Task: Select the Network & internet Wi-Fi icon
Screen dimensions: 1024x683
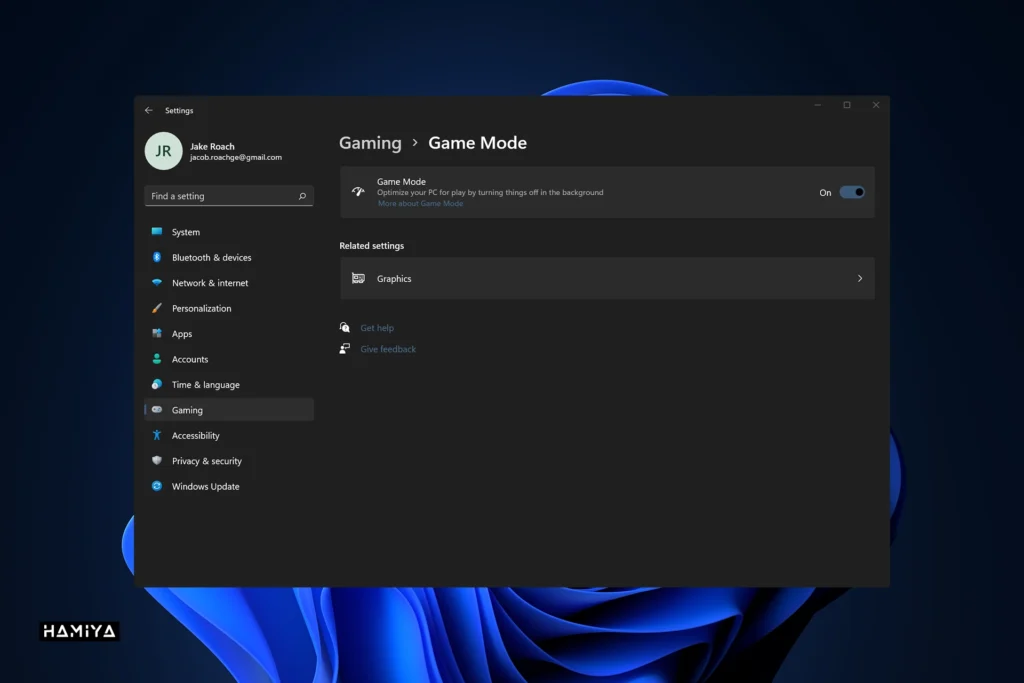Action: [x=157, y=283]
